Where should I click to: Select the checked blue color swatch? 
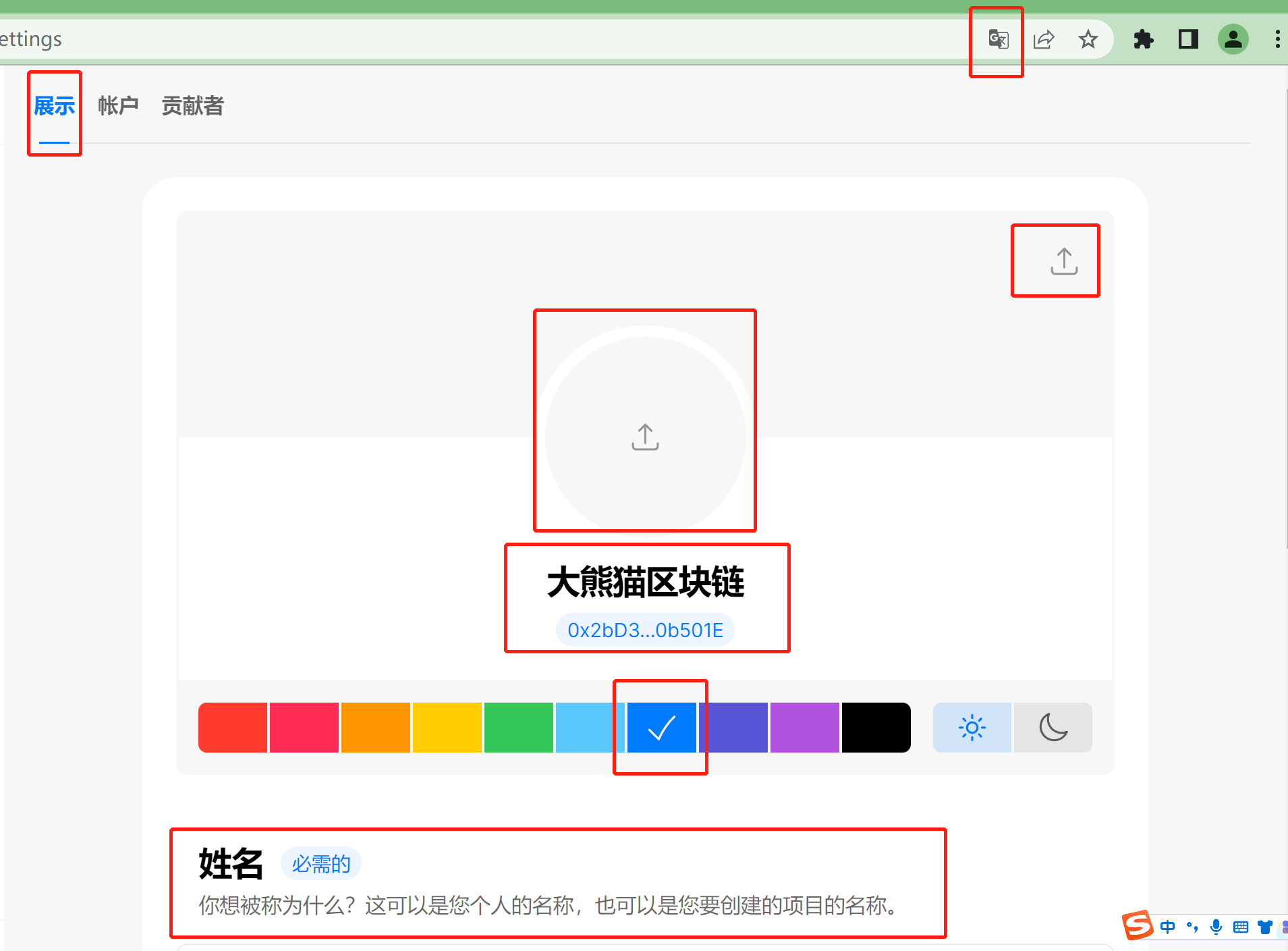tap(661, 728)
